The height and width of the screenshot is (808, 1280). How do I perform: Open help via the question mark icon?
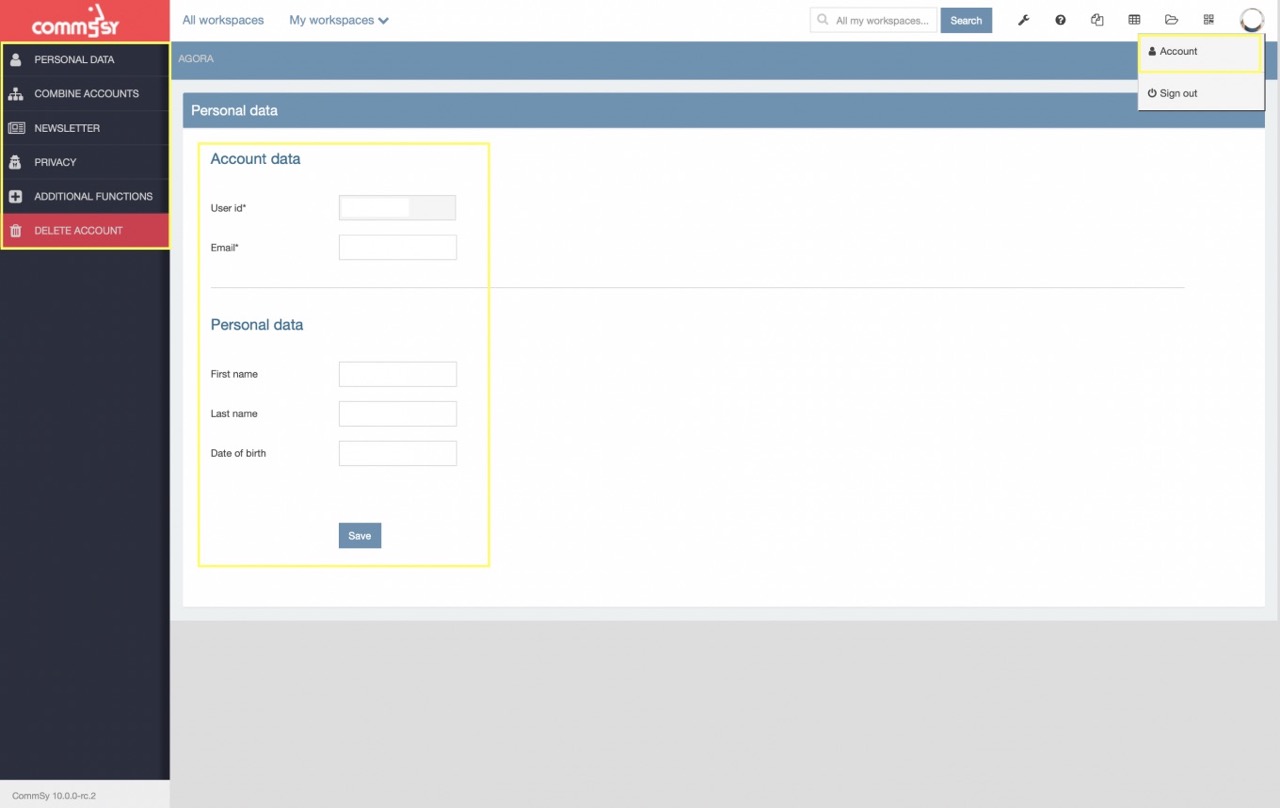(1060, 20)
